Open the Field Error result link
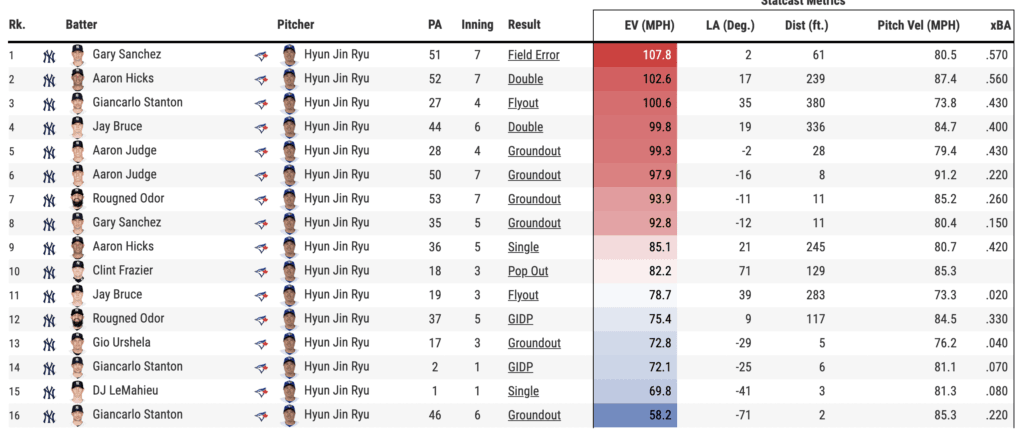Screen dimensions: 1024x437 [x=533, y=55]
